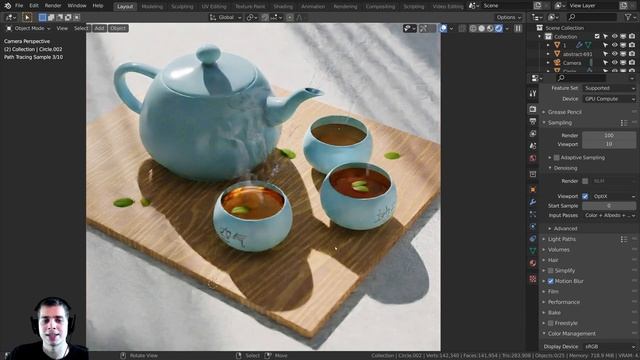Click the outliner search field

[591, 17]
